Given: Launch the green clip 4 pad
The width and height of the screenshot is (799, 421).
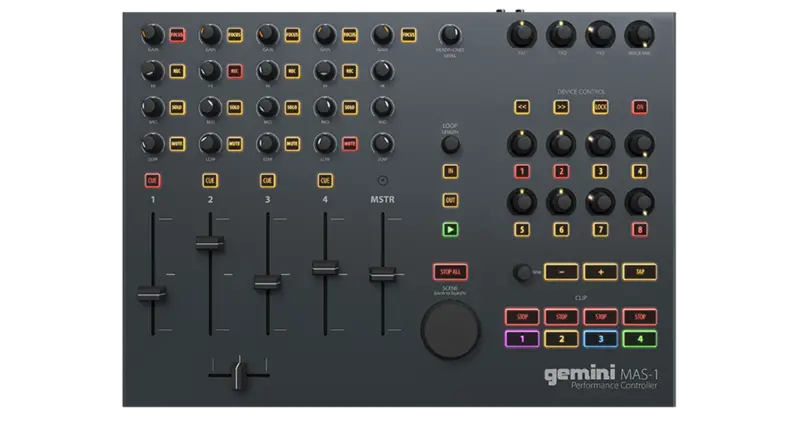Looking at the screenshot, I should pos(639,339).
